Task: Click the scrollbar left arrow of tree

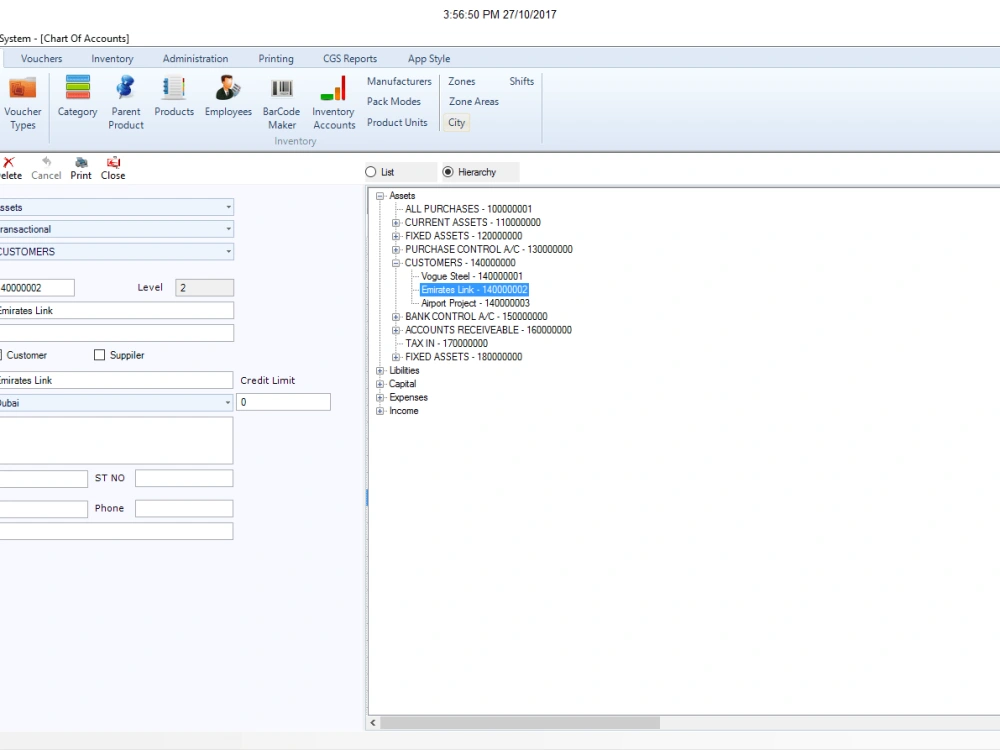Action: (x=374, y=723)
